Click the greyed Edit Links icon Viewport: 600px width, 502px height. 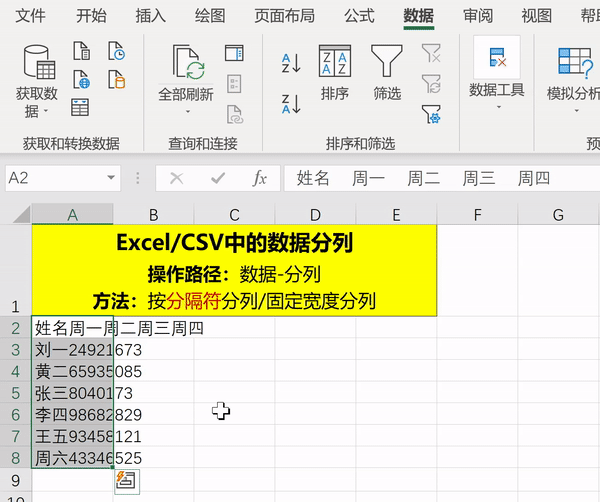pyautogui.click(x=235, y=114)
